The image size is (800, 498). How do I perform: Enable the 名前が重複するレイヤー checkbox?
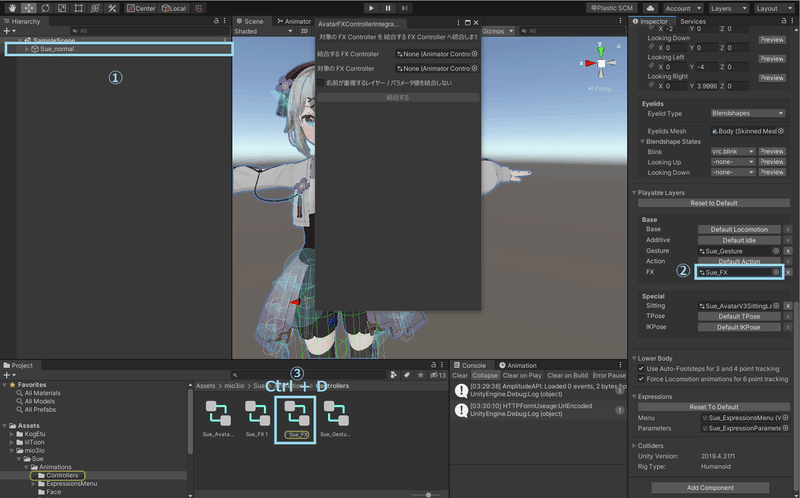click(x=320, y=83)
